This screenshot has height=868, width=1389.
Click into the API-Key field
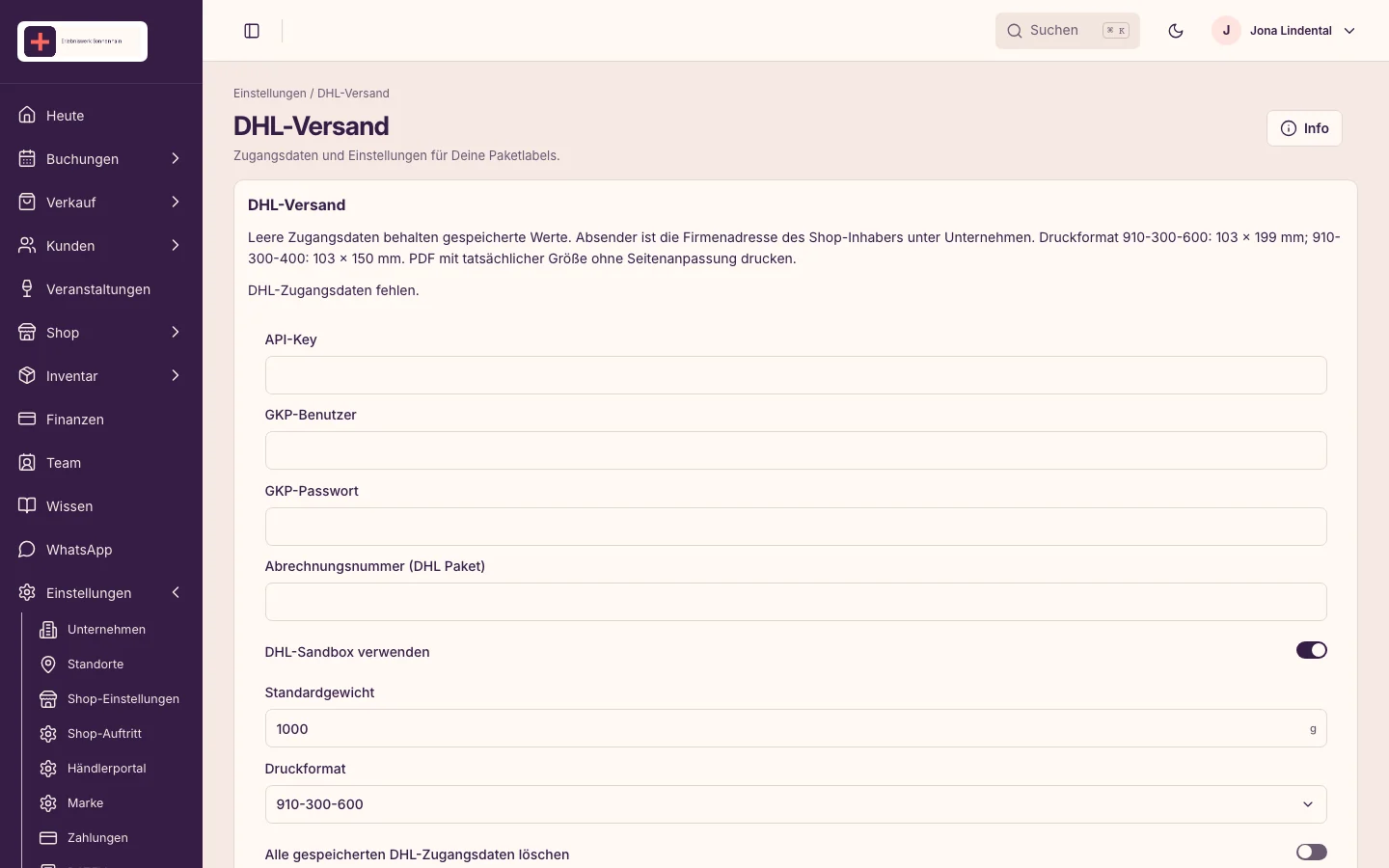(x=796, y=375)
